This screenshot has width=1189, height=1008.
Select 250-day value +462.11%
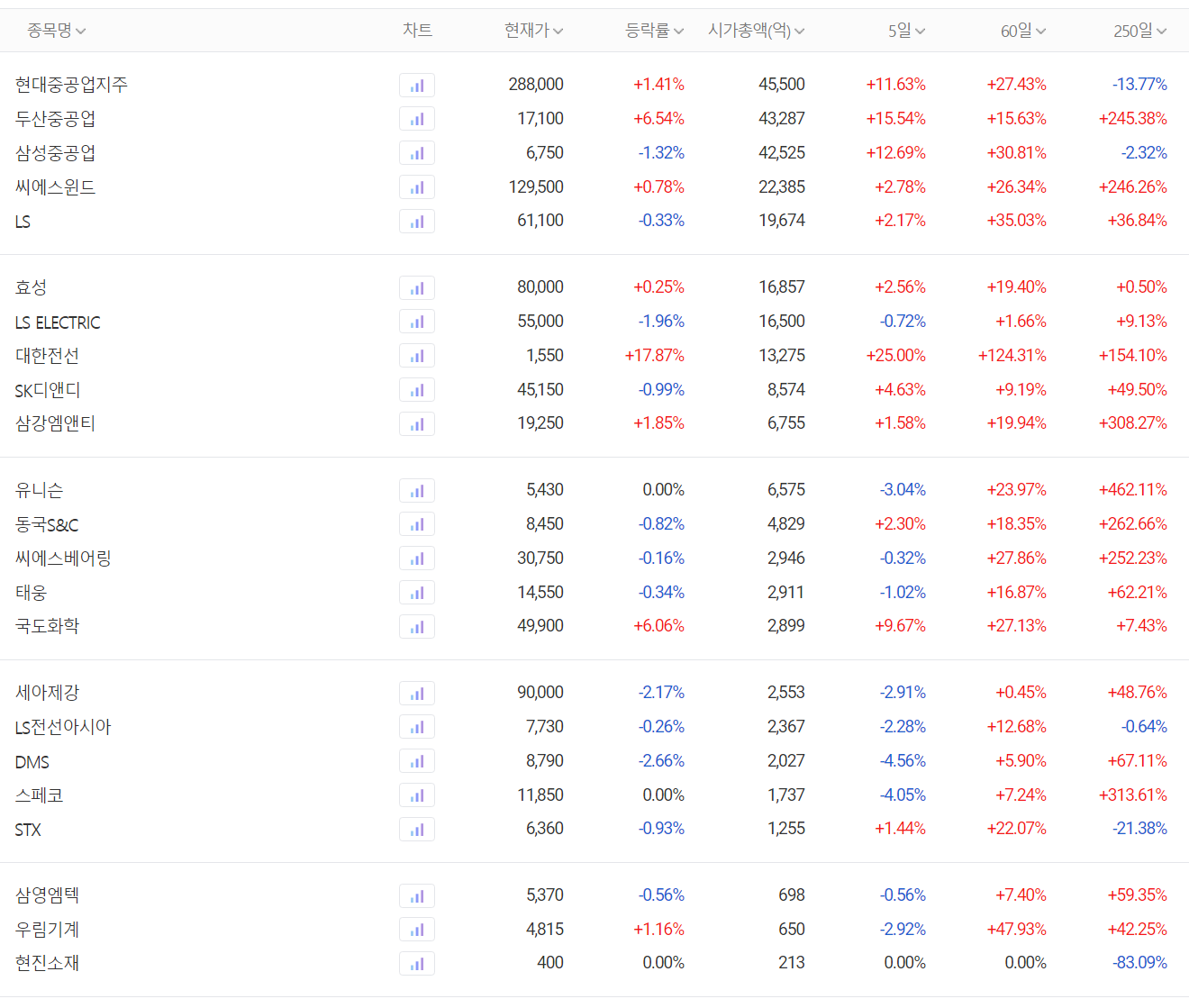click(1133, 490)
